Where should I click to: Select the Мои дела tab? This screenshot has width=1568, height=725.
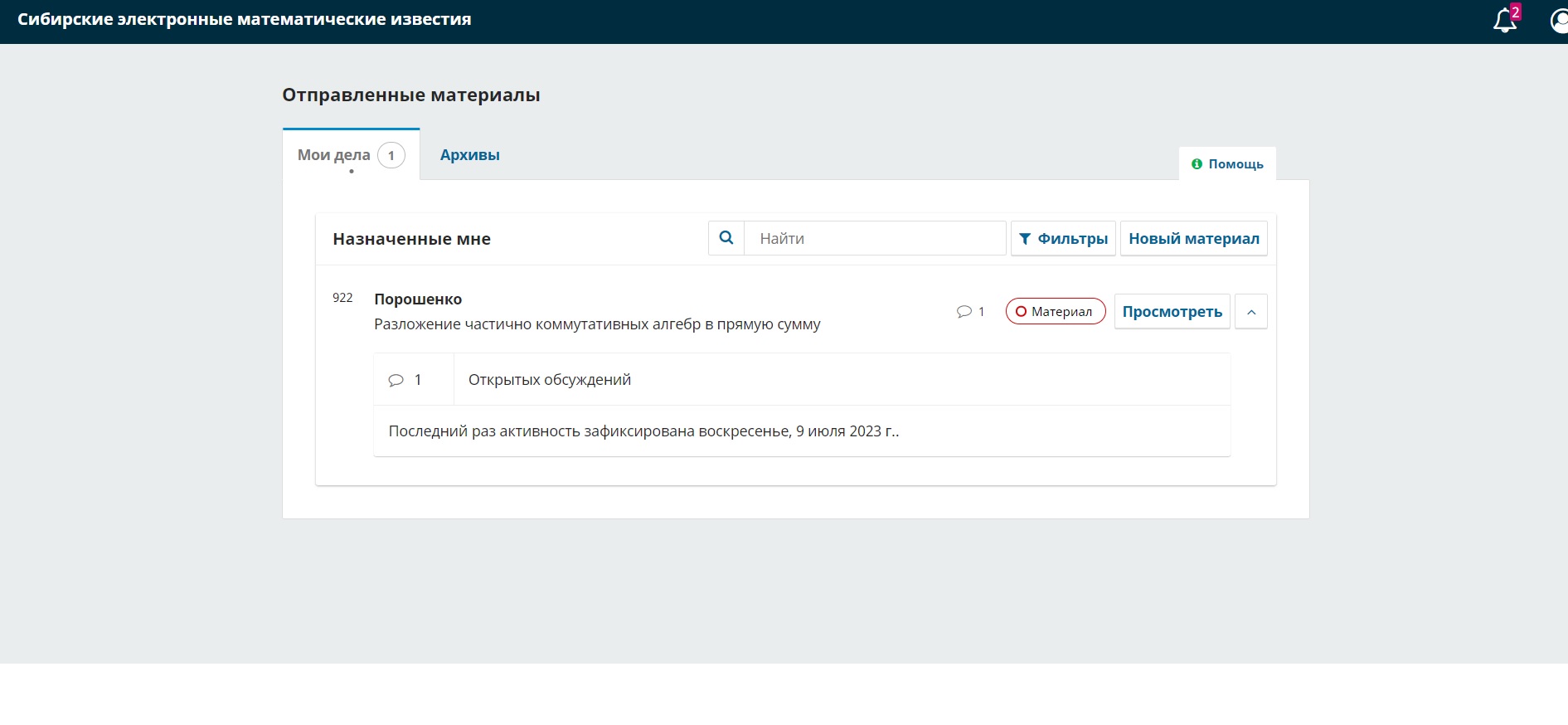click(334, 155)
